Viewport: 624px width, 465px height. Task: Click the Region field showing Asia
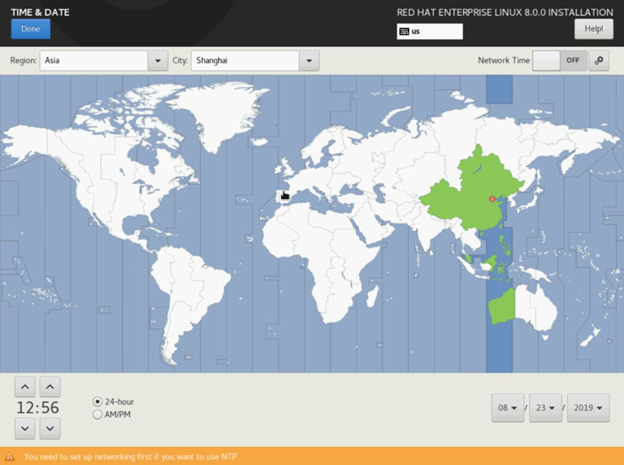coord(94,61)
